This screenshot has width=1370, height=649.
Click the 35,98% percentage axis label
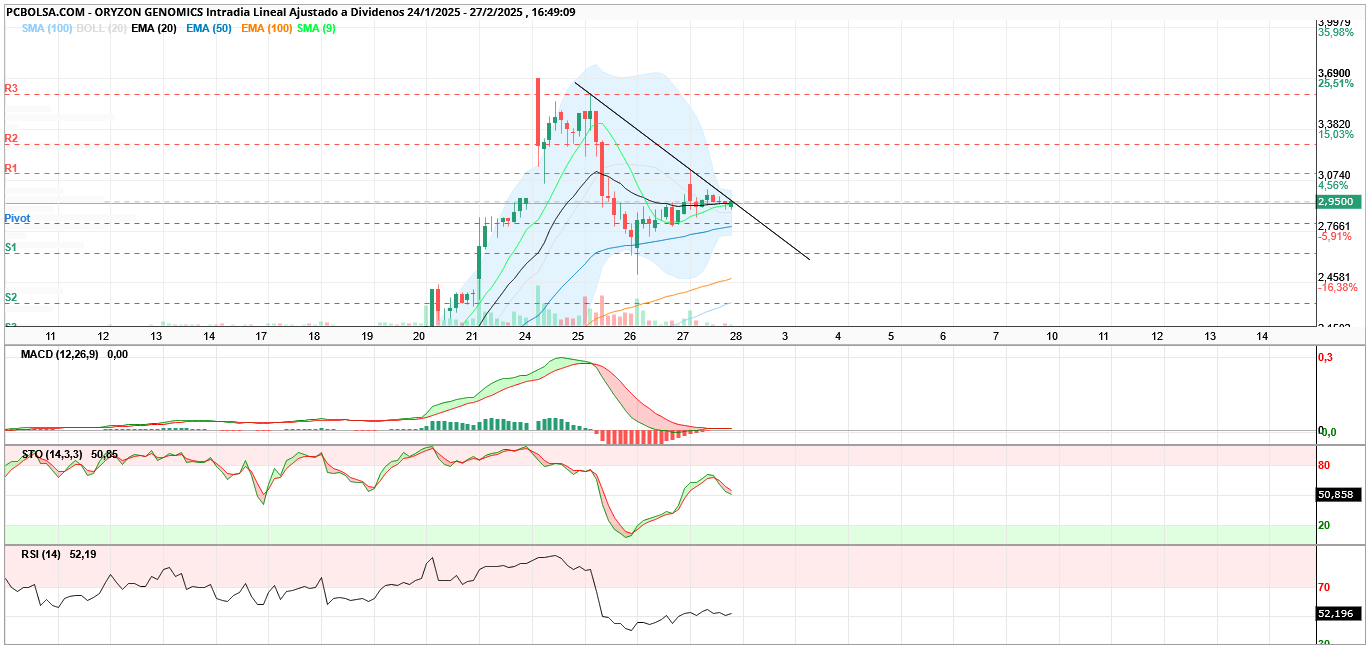pyautogui.click(x=1334, y=33)
